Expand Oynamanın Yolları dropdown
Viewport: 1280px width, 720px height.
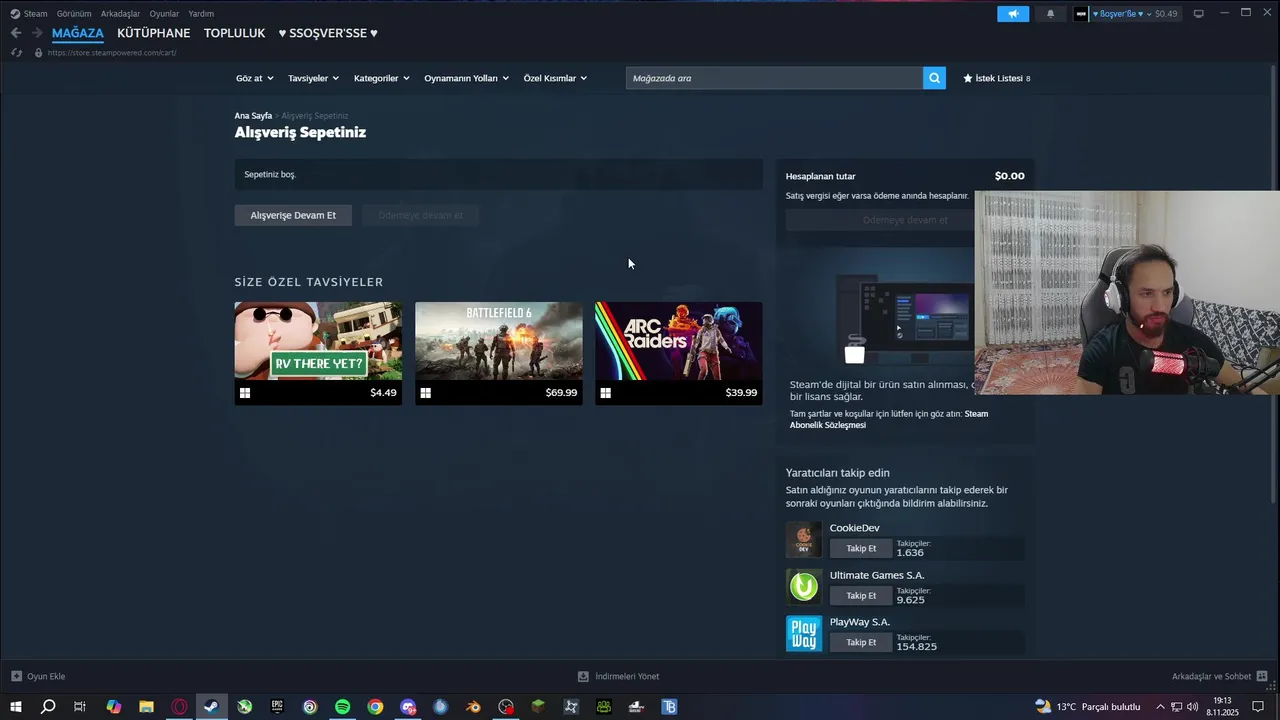tap(466, 78)
